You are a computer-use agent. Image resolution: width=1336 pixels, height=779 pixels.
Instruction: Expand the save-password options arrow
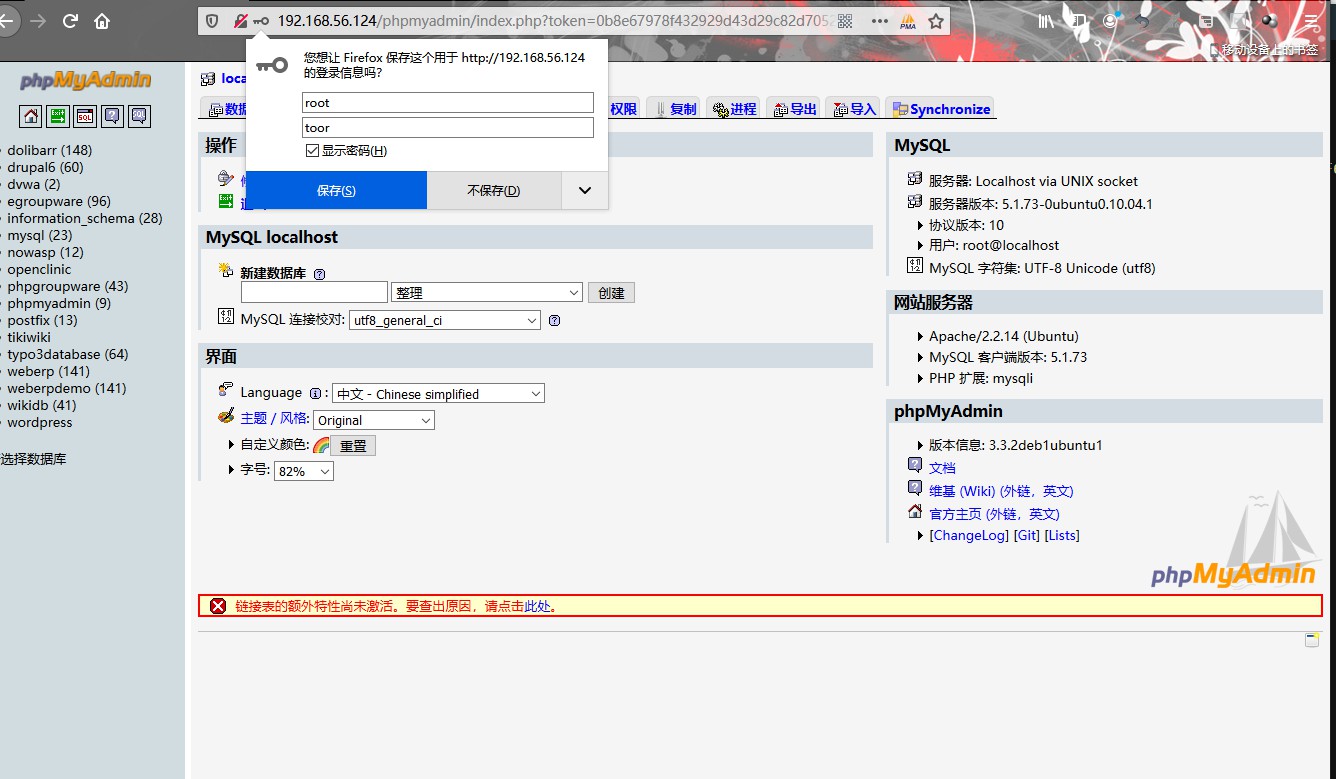[x=585, y=190]
